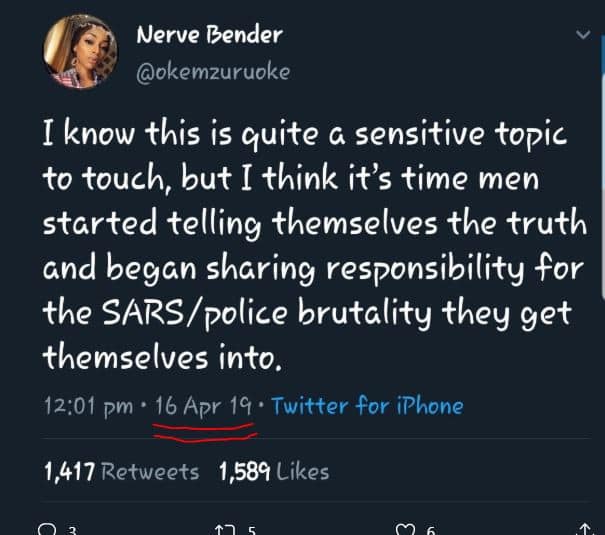Viewport: 605px width, 535px height.
Task: Click the retweet count number 5
Action: [251, 531]
